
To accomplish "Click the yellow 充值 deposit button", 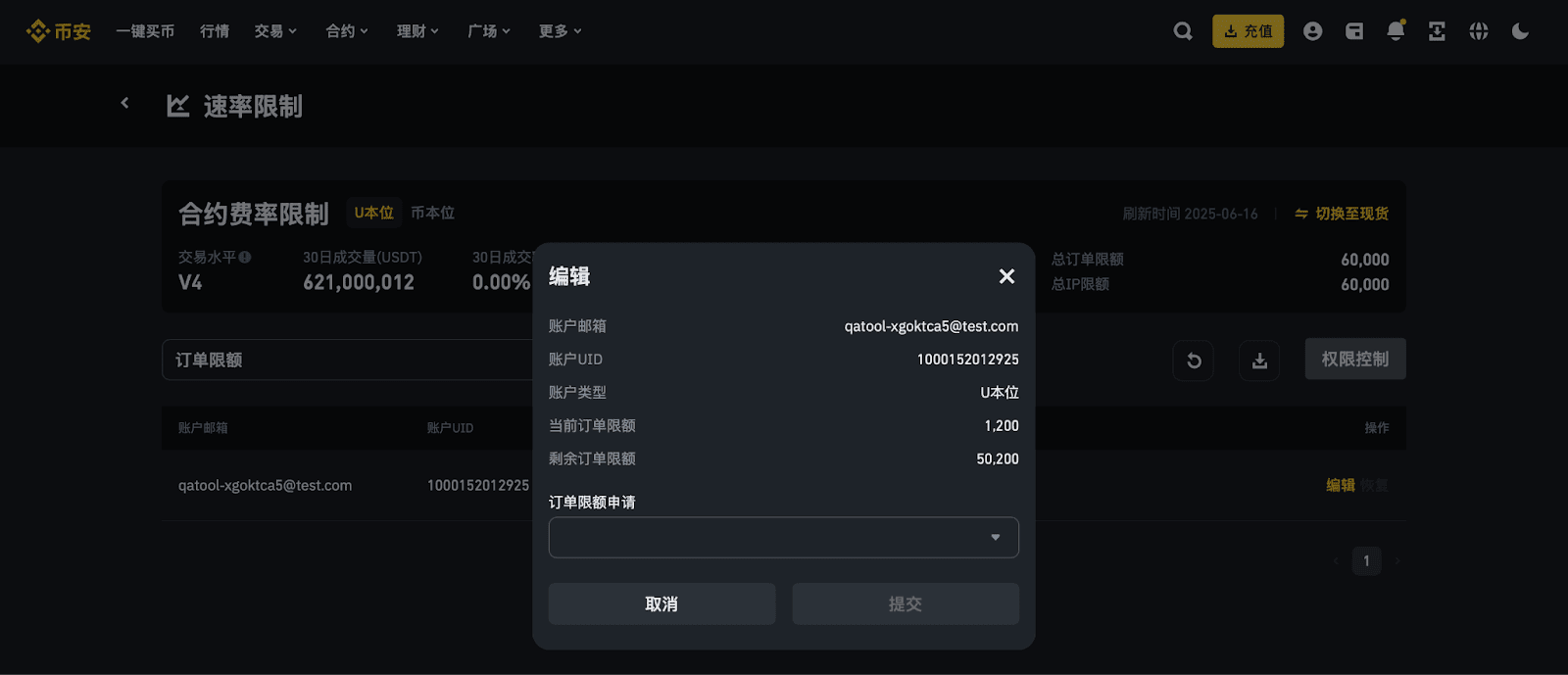I will pyautogui.click(x=1248, y=31).
